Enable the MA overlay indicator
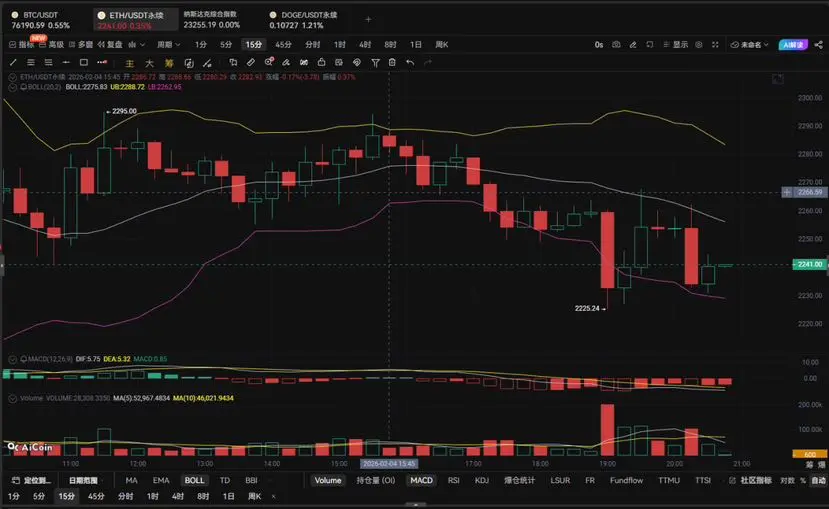 pos(132,480)
